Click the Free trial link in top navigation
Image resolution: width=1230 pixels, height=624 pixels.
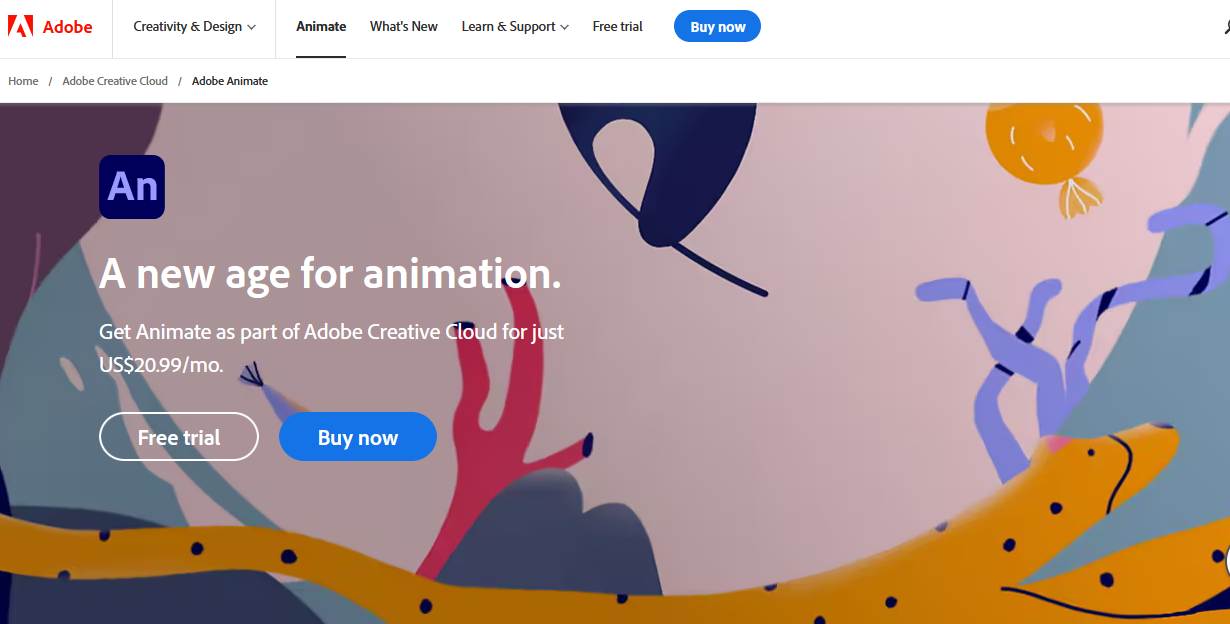click(618, 27)
